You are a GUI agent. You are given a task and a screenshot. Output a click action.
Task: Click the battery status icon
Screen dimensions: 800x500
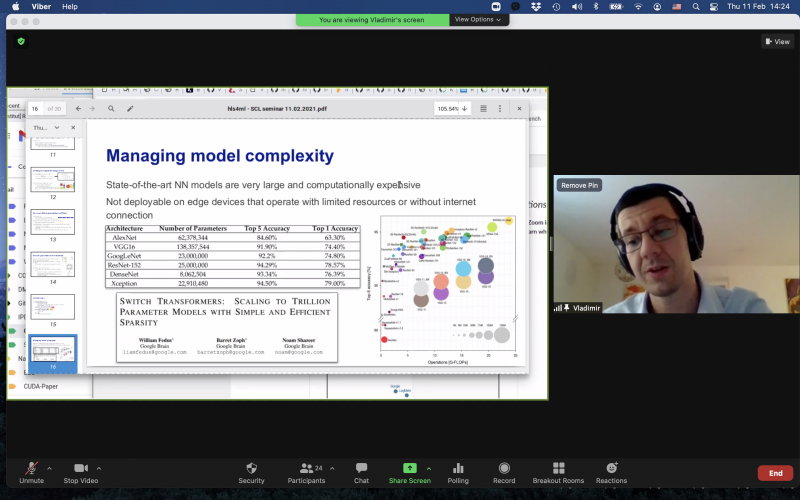click(x=616, y=7)
